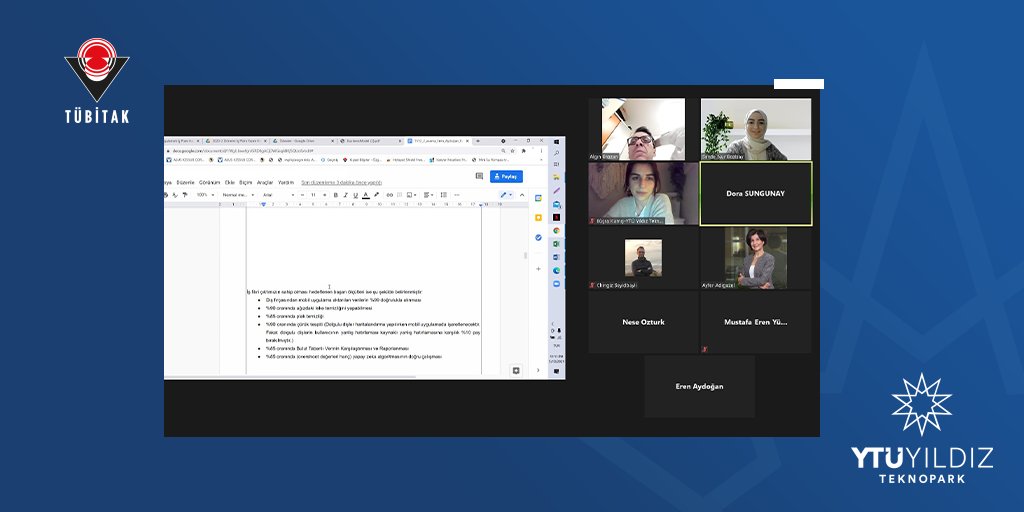Image resolution: width=1024 pixels, height=512 pixels.
Task: Open the comment history icon beside Paylaş
Action: tap(479, 176)
